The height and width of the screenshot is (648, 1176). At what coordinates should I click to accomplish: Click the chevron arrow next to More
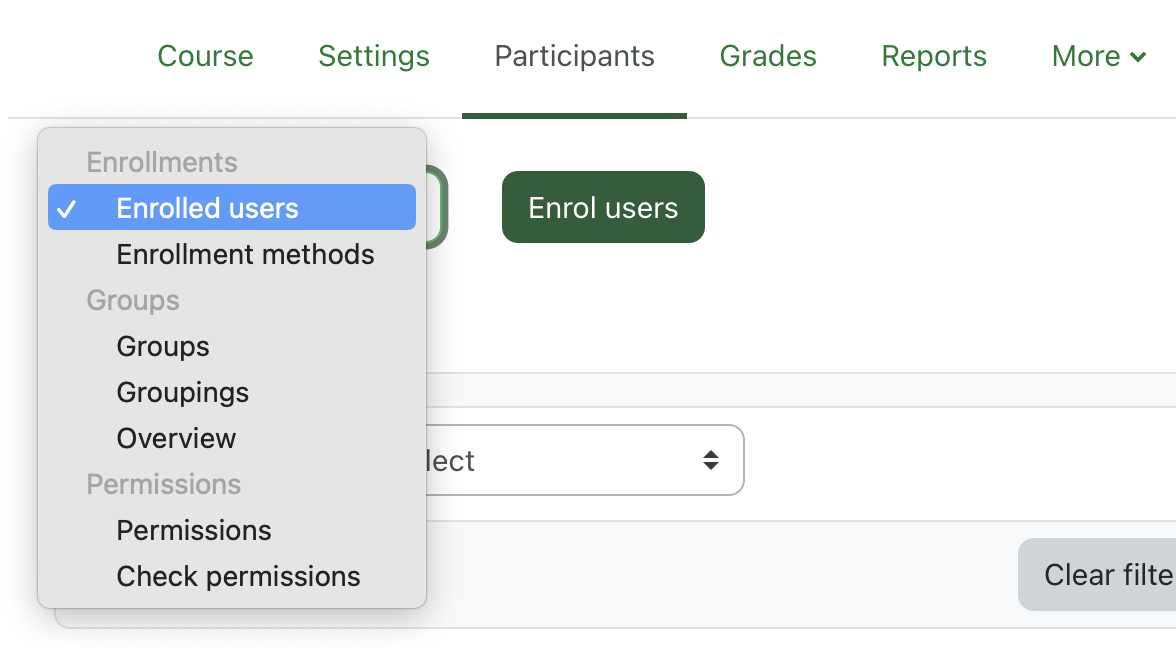[x=1138, y=57]
